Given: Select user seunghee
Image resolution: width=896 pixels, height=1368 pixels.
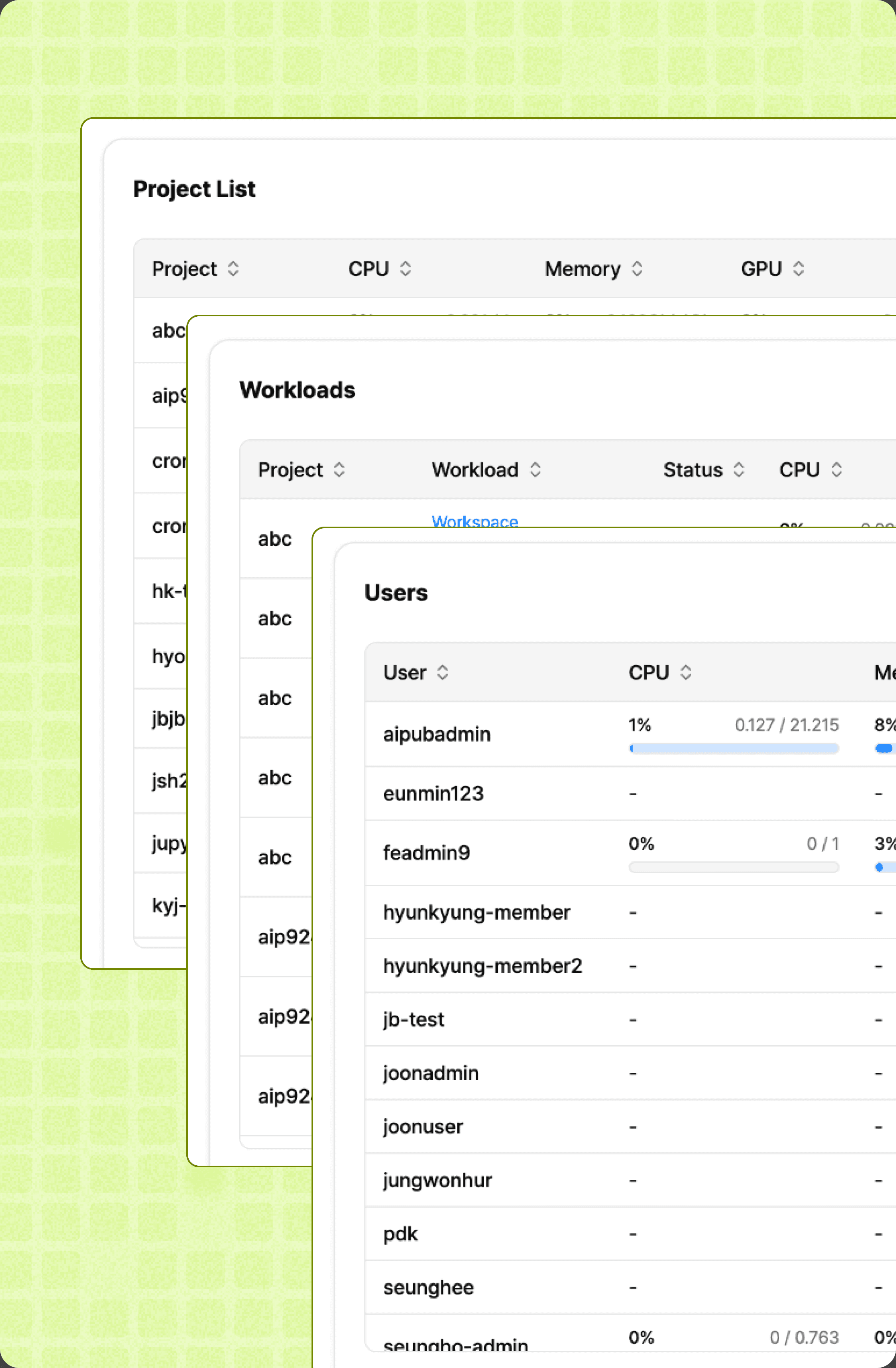Looking at the screenshot, I should pyautogui.click(x=429, y=1287).
